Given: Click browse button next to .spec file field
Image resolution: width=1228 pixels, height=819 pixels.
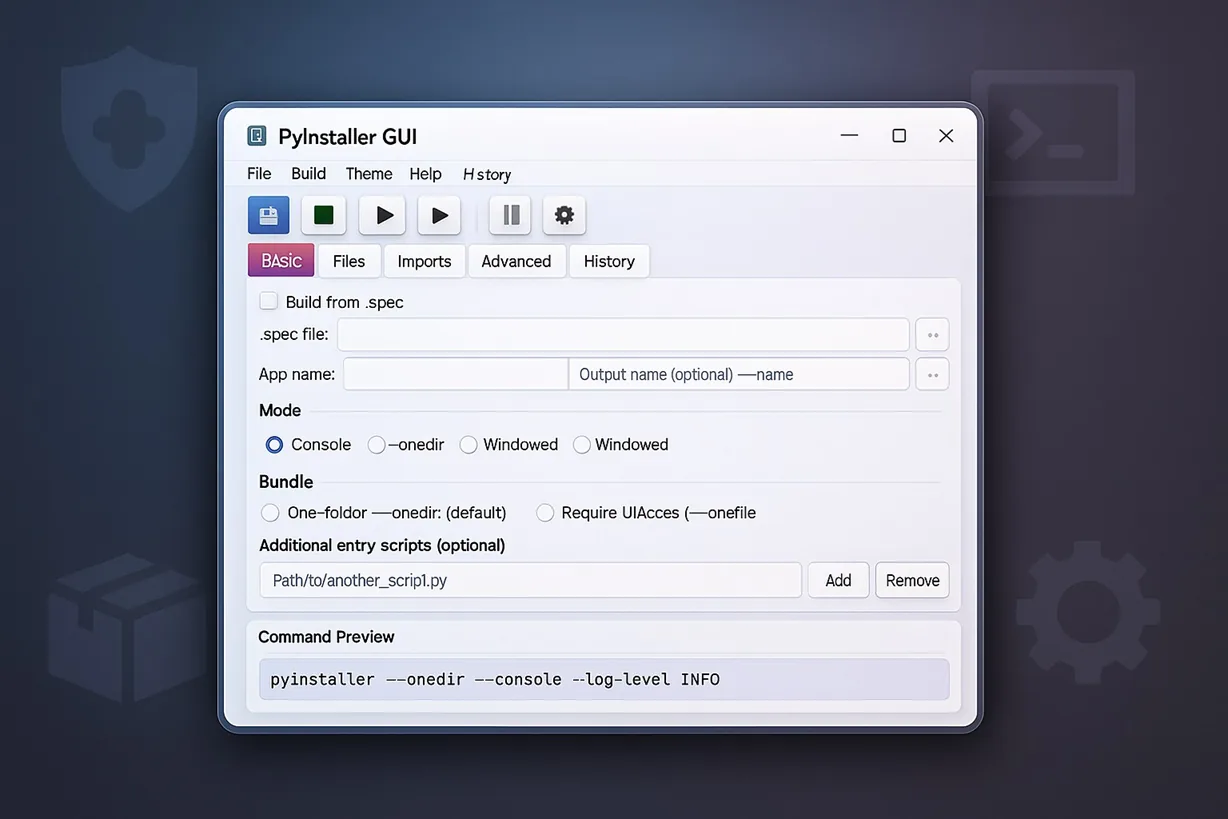Looking at the screenshot, I should (x=932, y=335).
